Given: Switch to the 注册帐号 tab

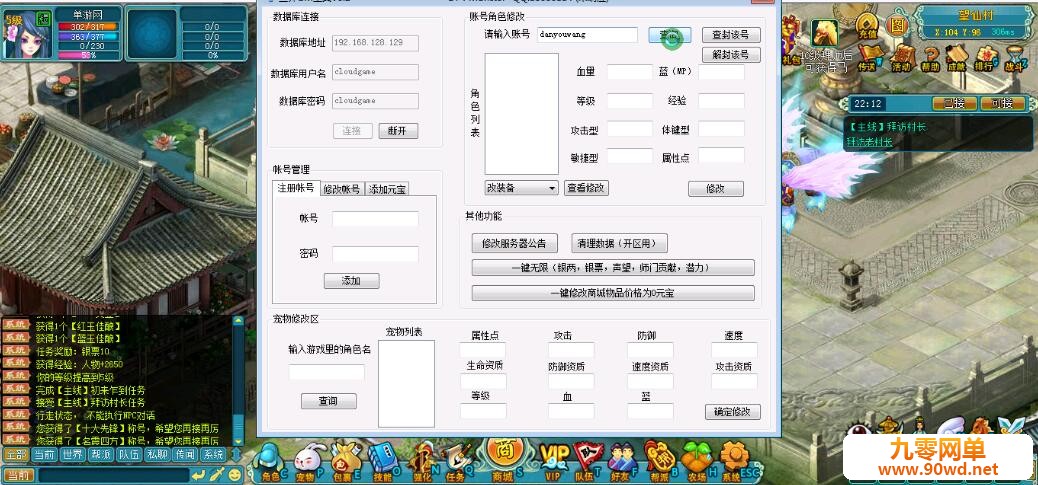Looking at the screenshot, I should pos(296,188).
